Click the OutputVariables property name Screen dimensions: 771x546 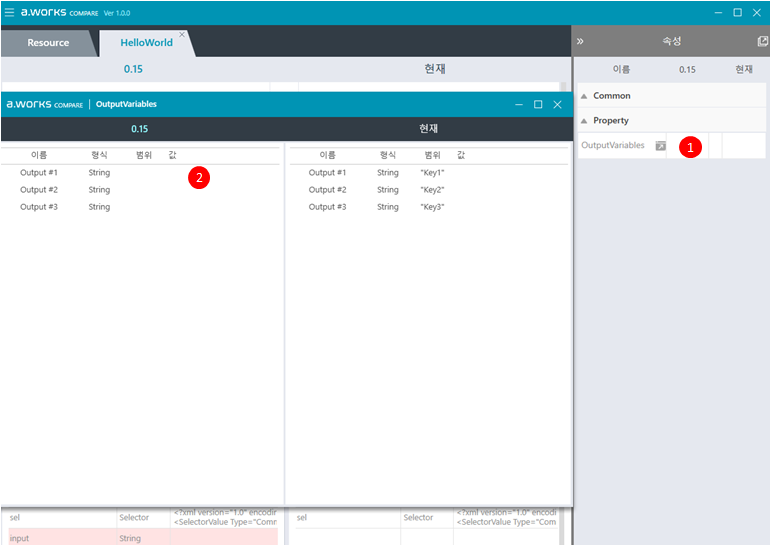613,146
